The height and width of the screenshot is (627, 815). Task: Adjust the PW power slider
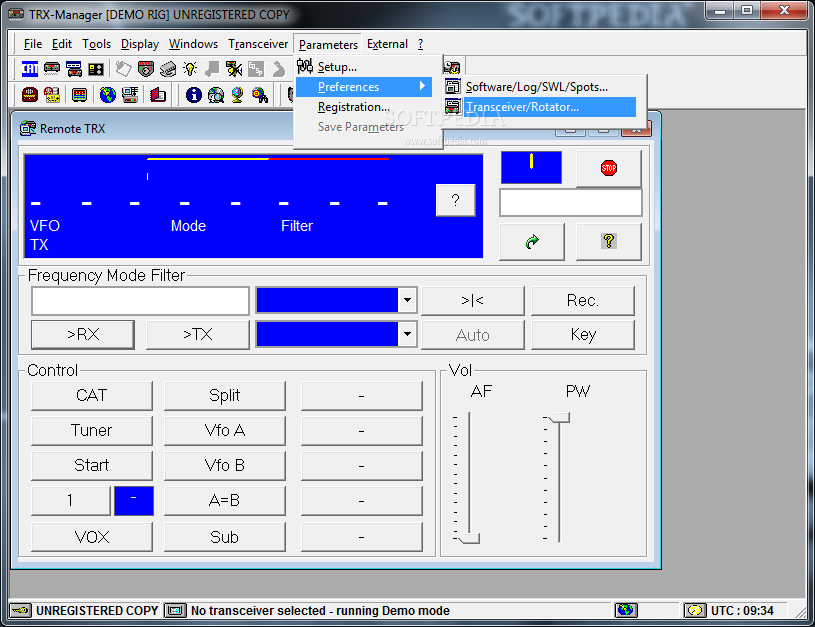tap(559, 417)
